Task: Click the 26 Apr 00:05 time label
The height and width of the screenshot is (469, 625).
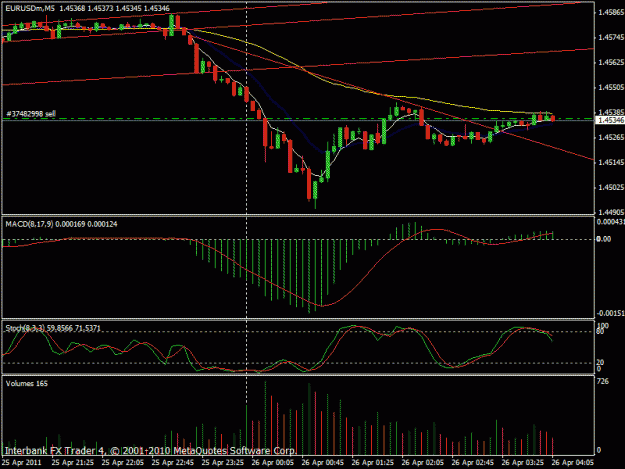Action: coord(273,463)
